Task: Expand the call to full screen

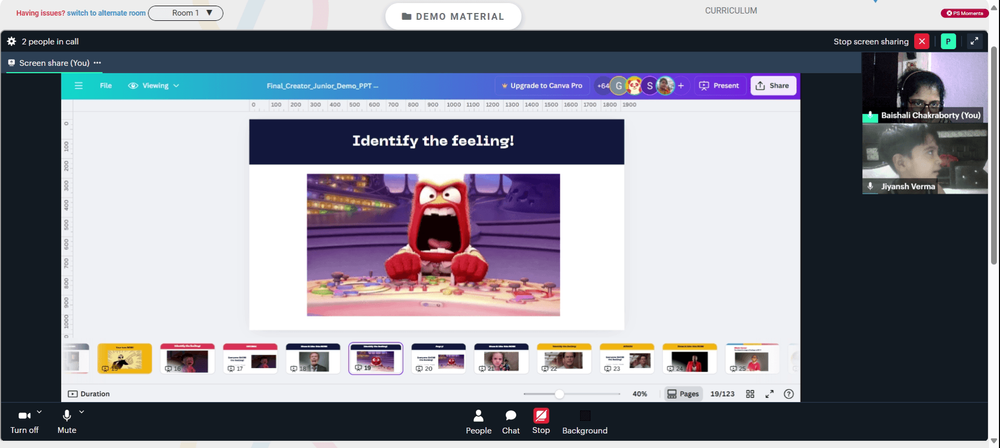Action: coord(974,41)
